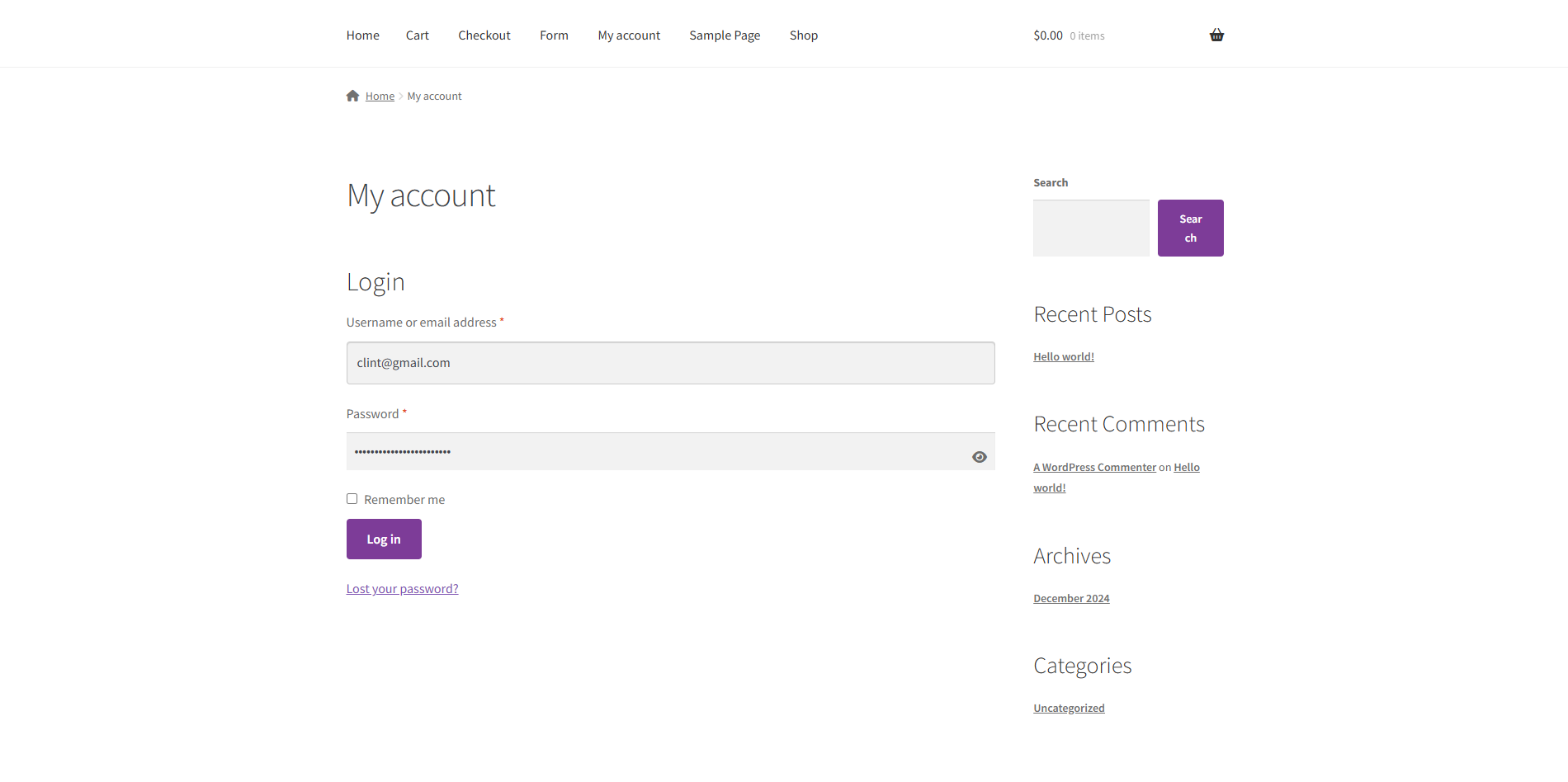Click the $0.00 cart total link
This screenshot has height=782, width=1568.
point(1048,35)
